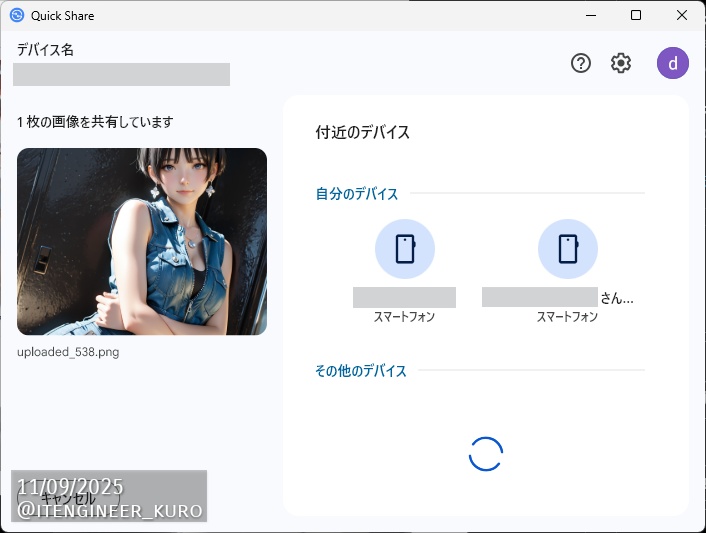
Task: Click '1 枚の画像を共有しています' text
Action: coord(95,122)
